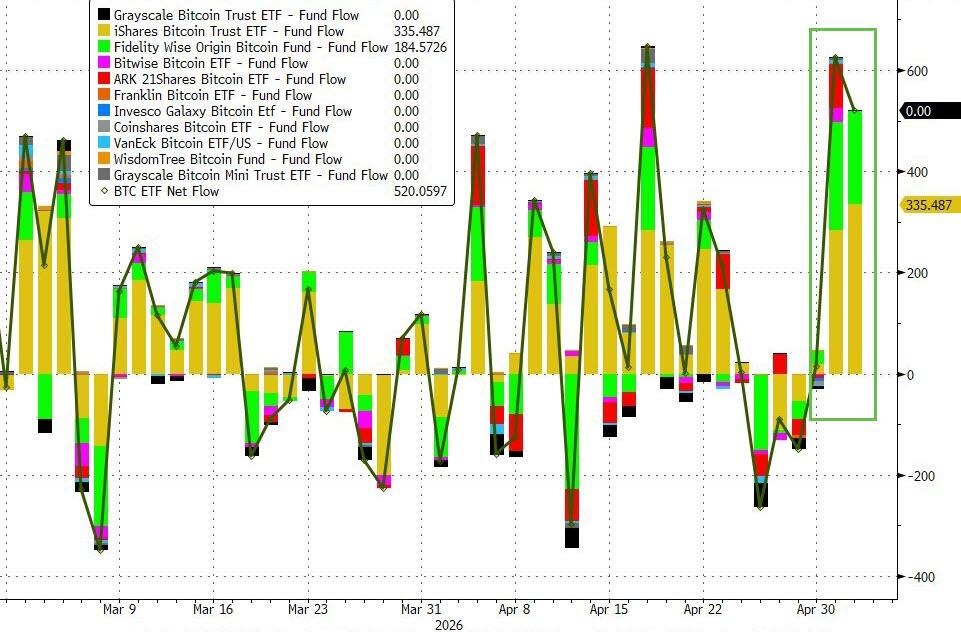Click the 520.0597 net flow value in legend
Viewport: 961px width, 632px height.
420,191
